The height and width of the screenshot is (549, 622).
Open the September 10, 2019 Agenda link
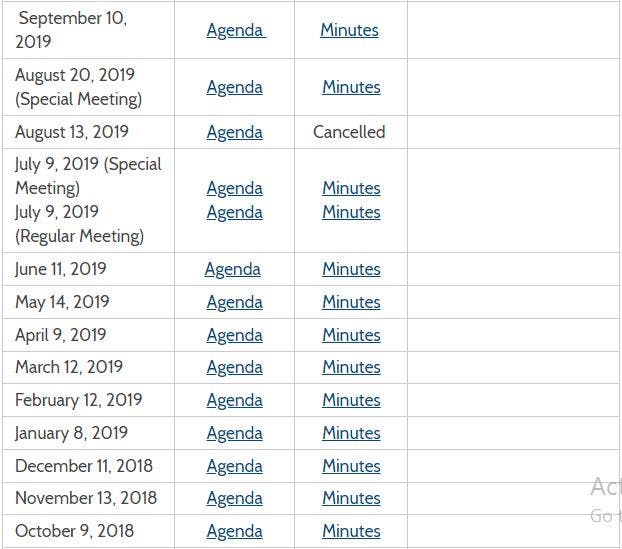click(234, 30)
